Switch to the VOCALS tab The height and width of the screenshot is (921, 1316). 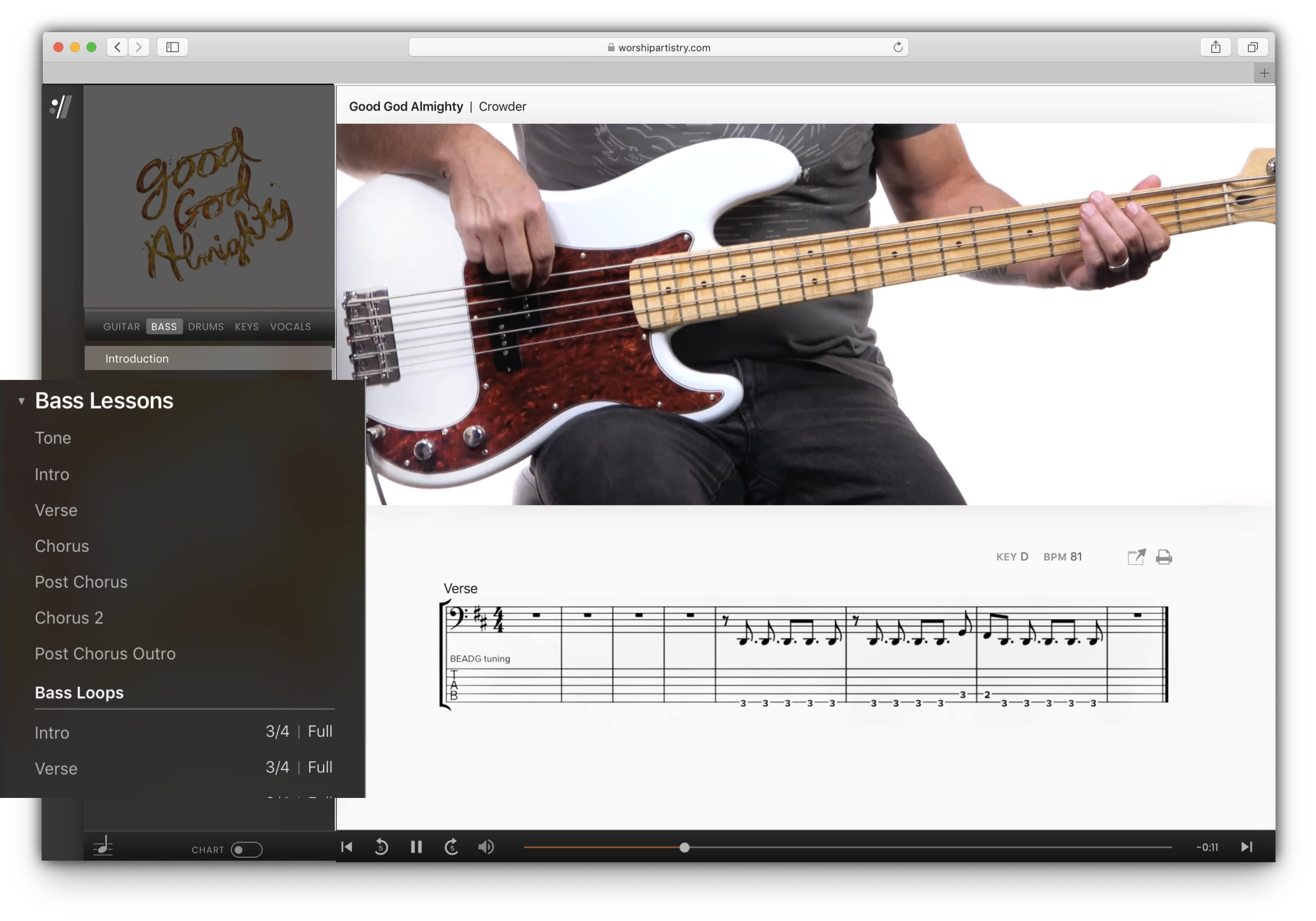coord(291,327)
